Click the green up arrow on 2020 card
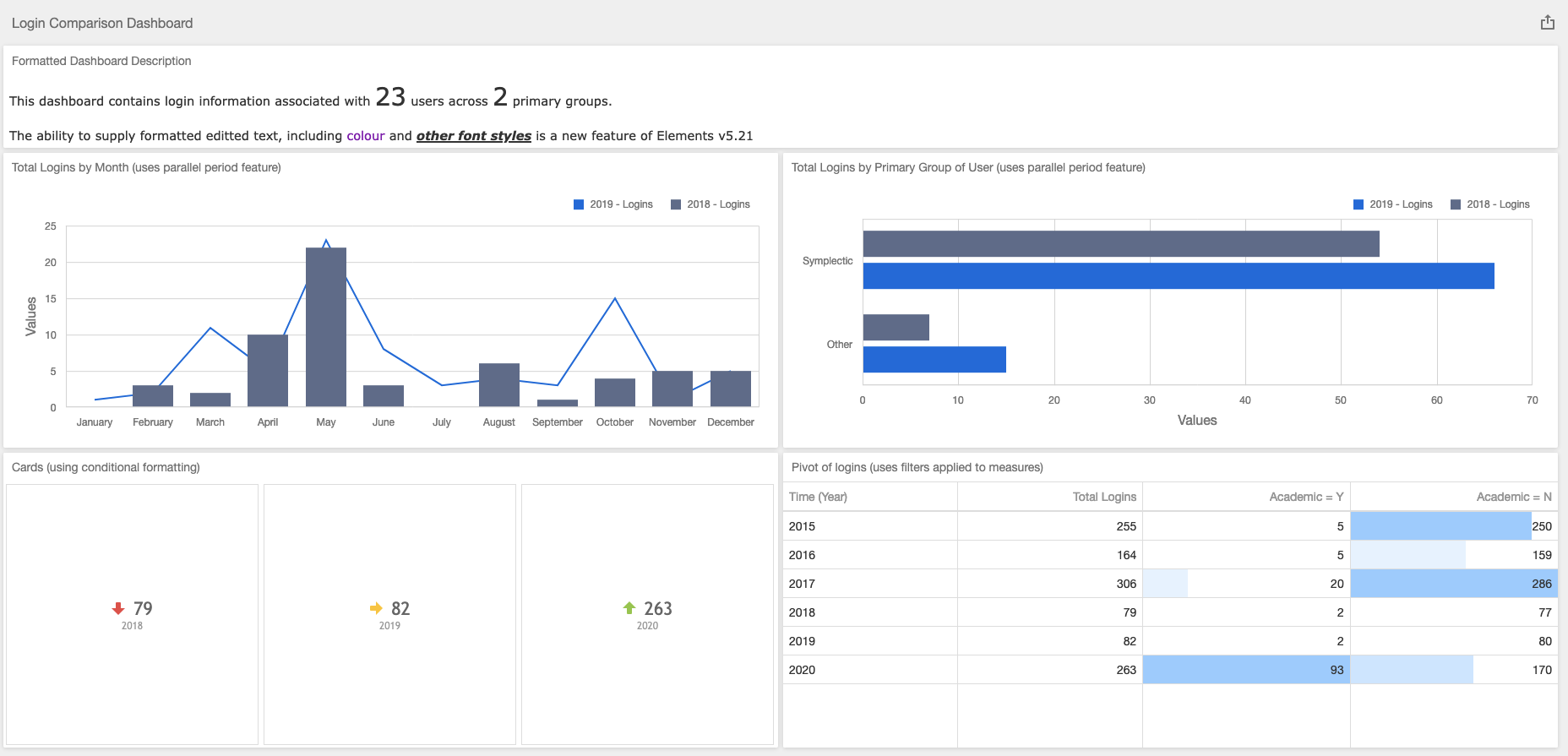 tap(629, 608)
